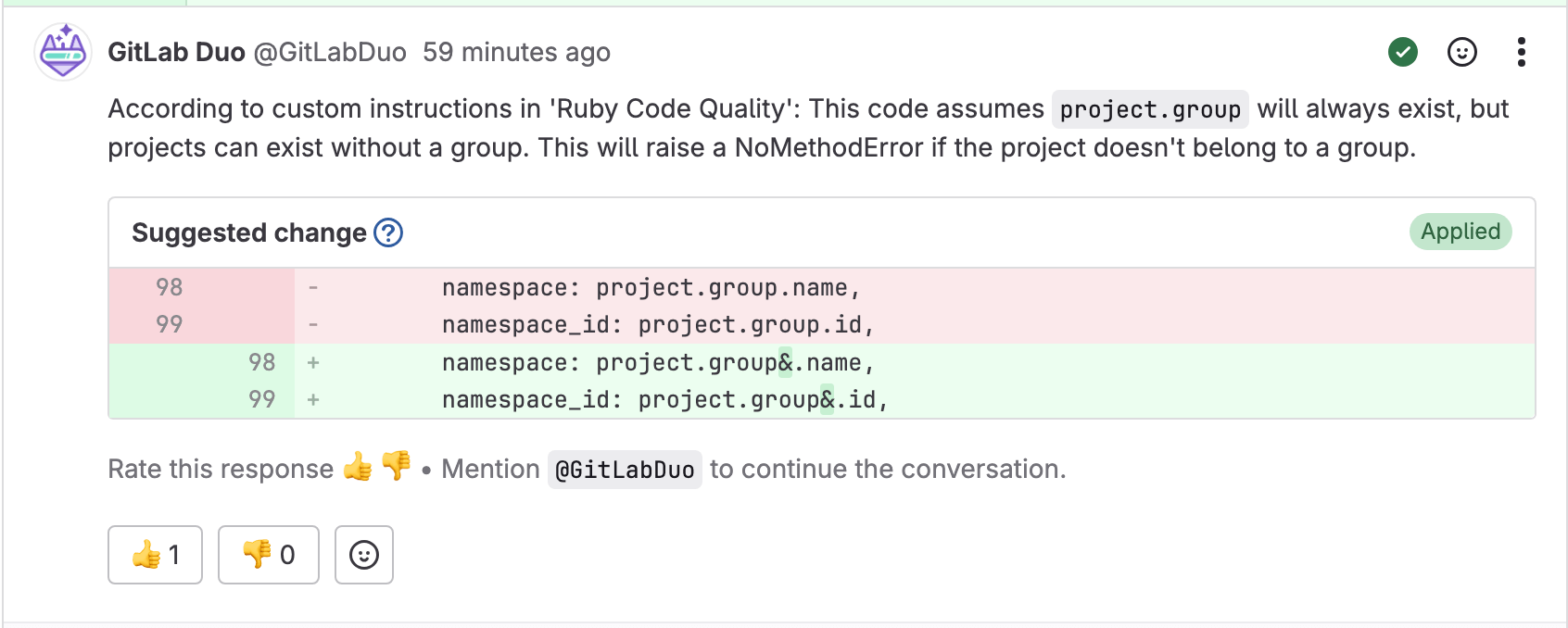
Task: Click the thumbs down to rate the response
Action: pos(397,470)
